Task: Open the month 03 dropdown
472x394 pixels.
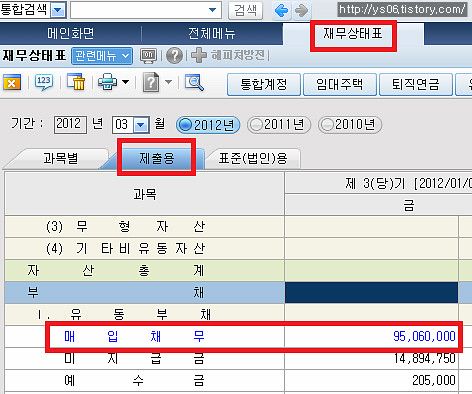Action: 141,125
